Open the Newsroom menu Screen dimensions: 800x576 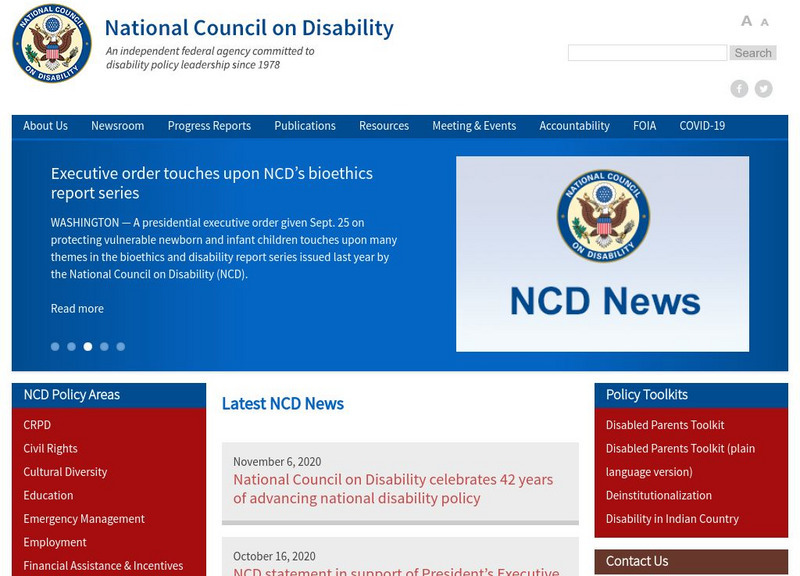[118, 126]
